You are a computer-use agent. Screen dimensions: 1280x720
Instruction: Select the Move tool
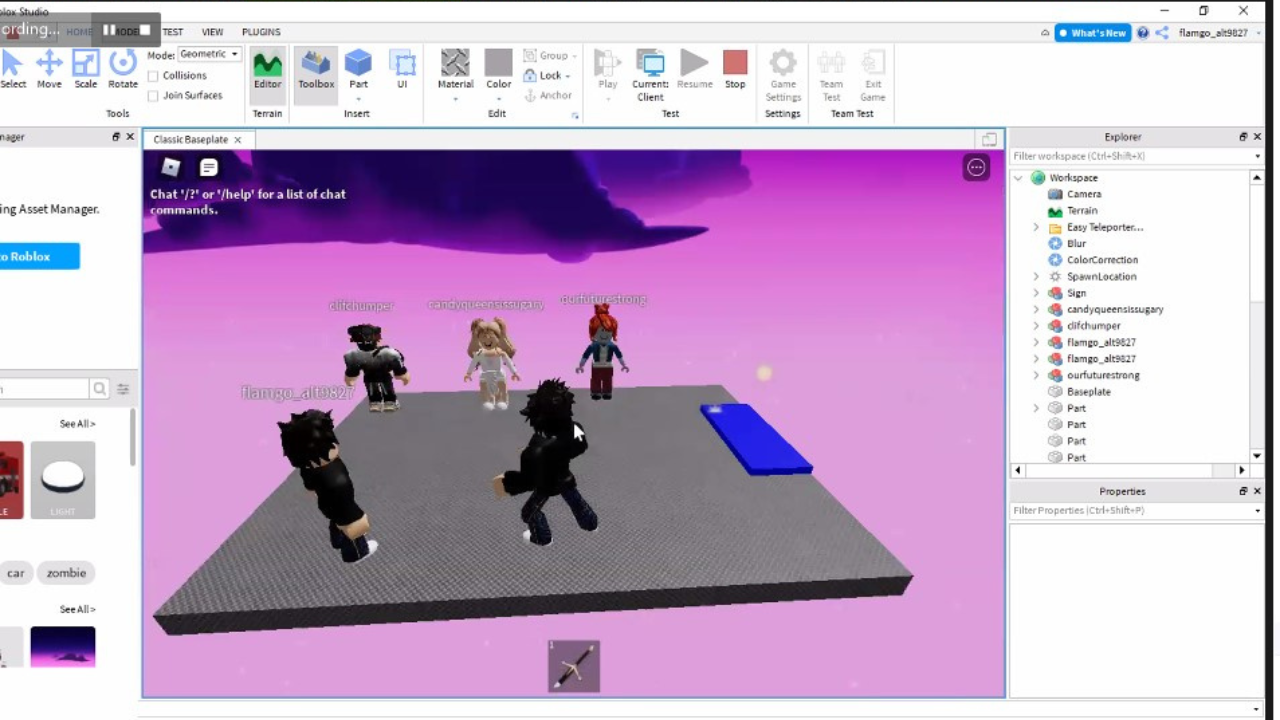pyautogui.click(x=49, y=70)
